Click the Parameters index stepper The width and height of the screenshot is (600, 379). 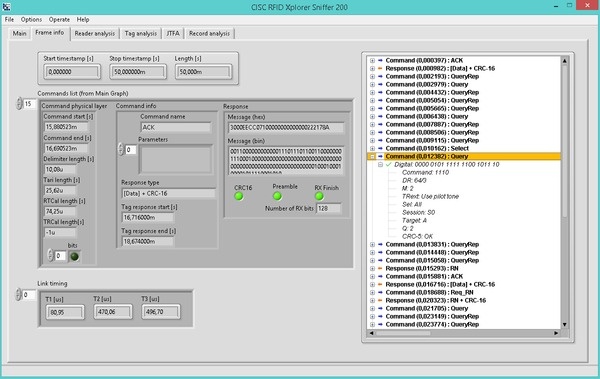pyautogui.click(x=121, y=149)
